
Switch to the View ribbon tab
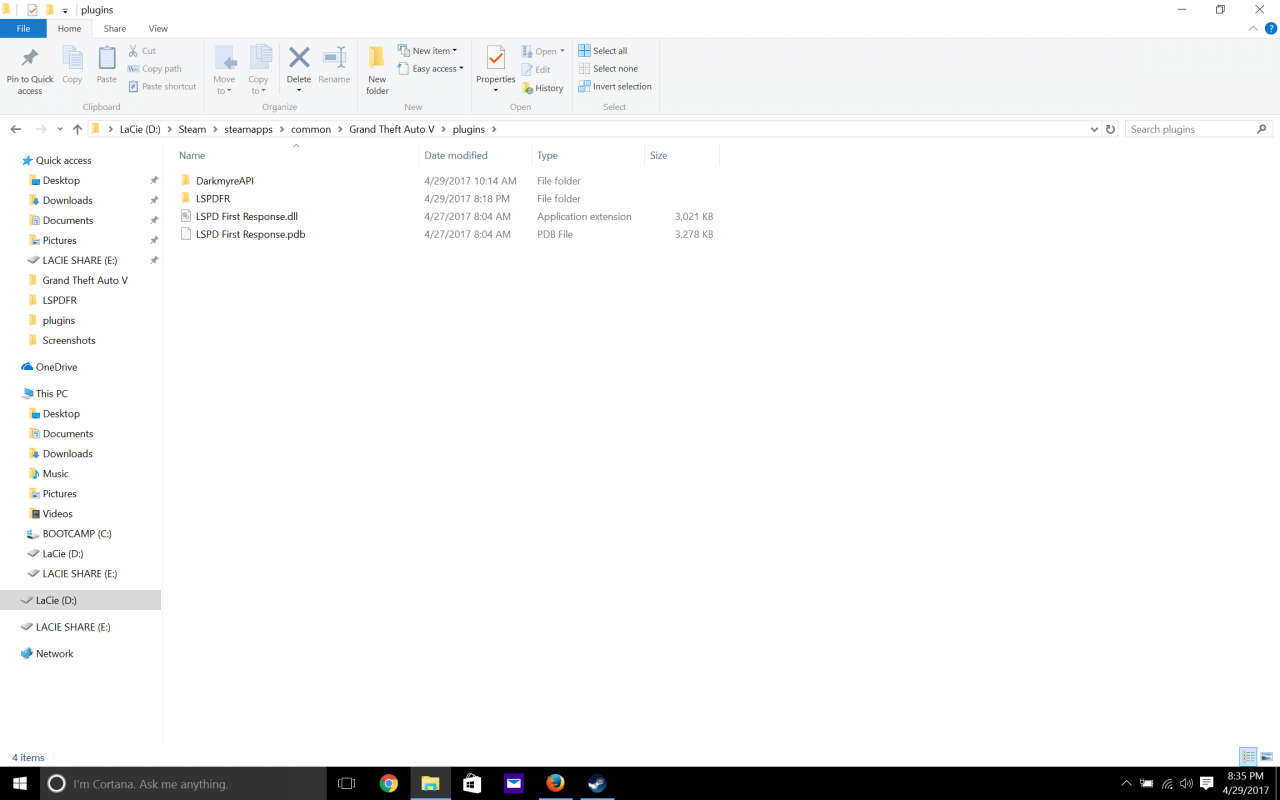(158, 29)
